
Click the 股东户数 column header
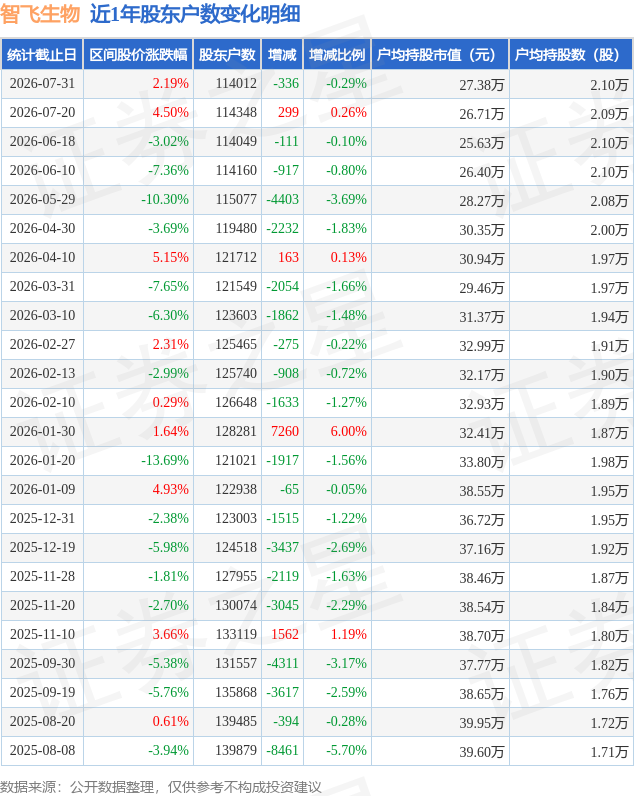pos(227,54)
